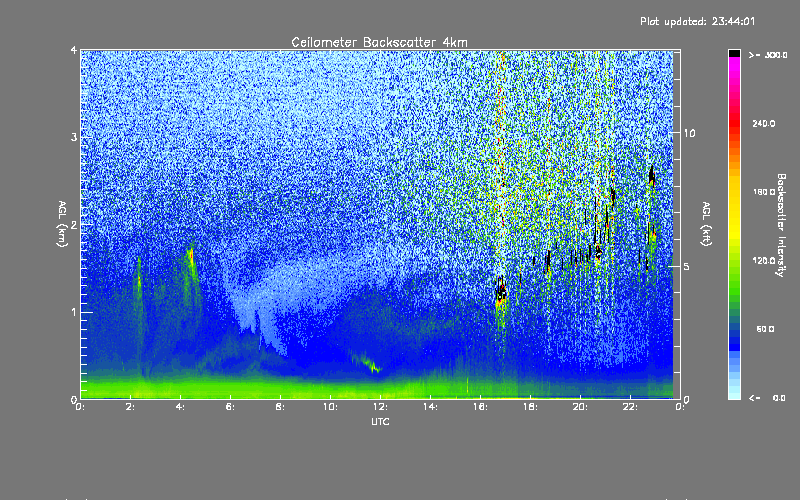This screenshot has width=800, height=500.
Task: Click the '22:' UTC hour tick label
Action: [x=630, y=407]
